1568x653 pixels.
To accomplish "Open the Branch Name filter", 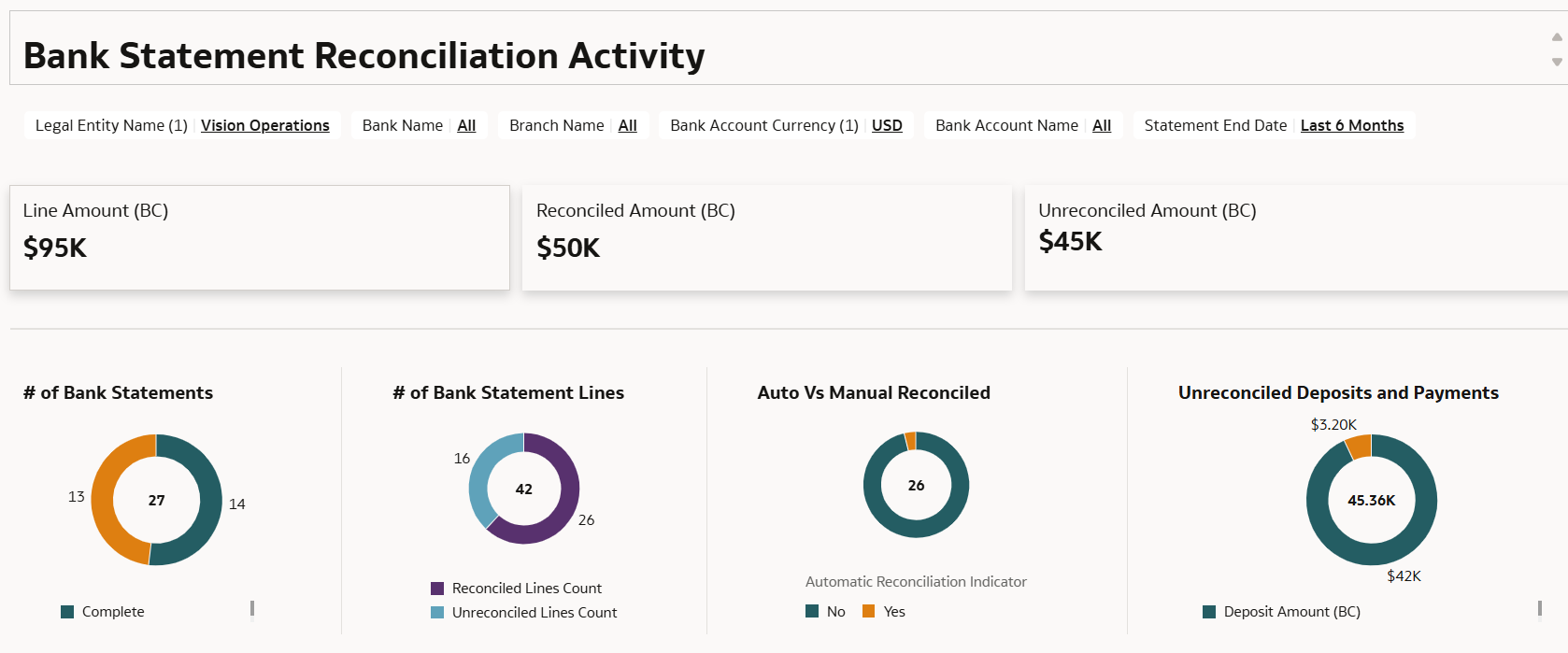I will pos(627,125).
